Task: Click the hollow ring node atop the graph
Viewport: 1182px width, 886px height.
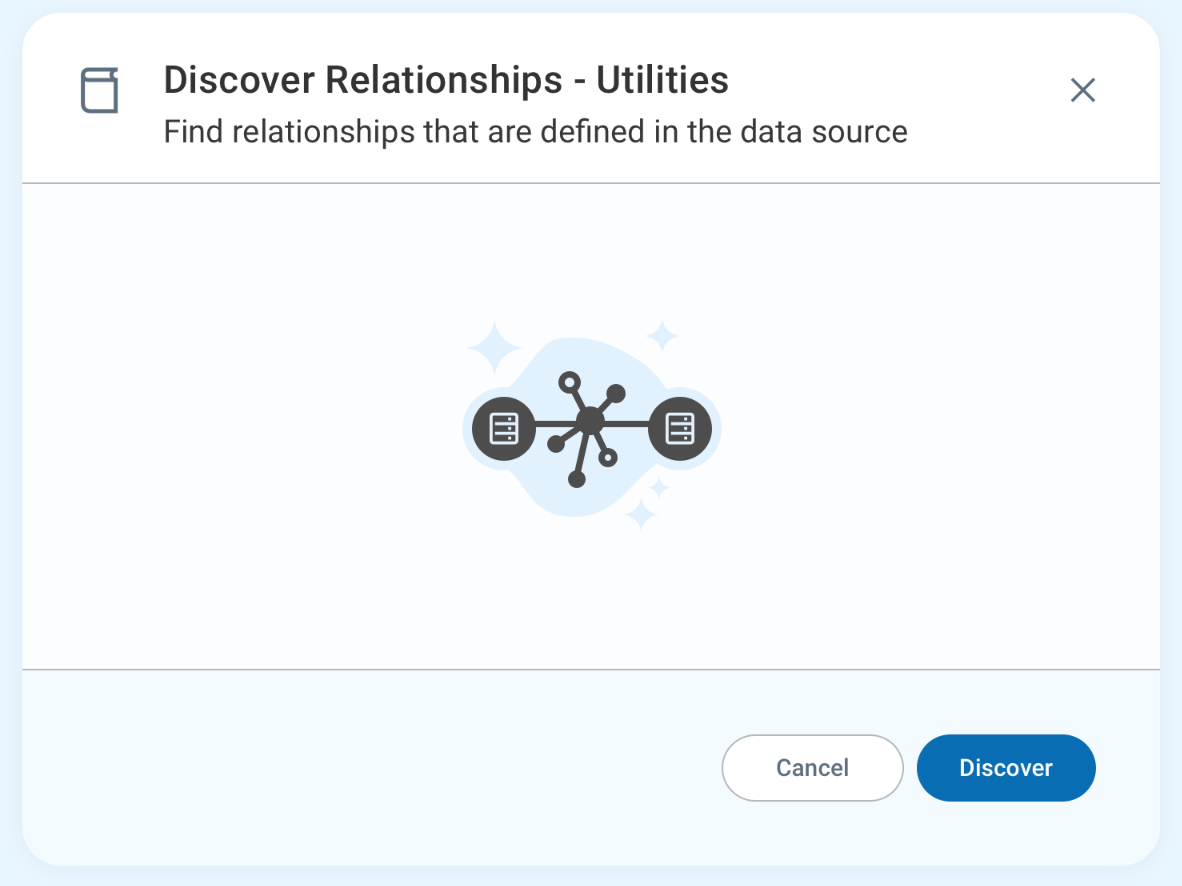Action: tap(569, 381)
